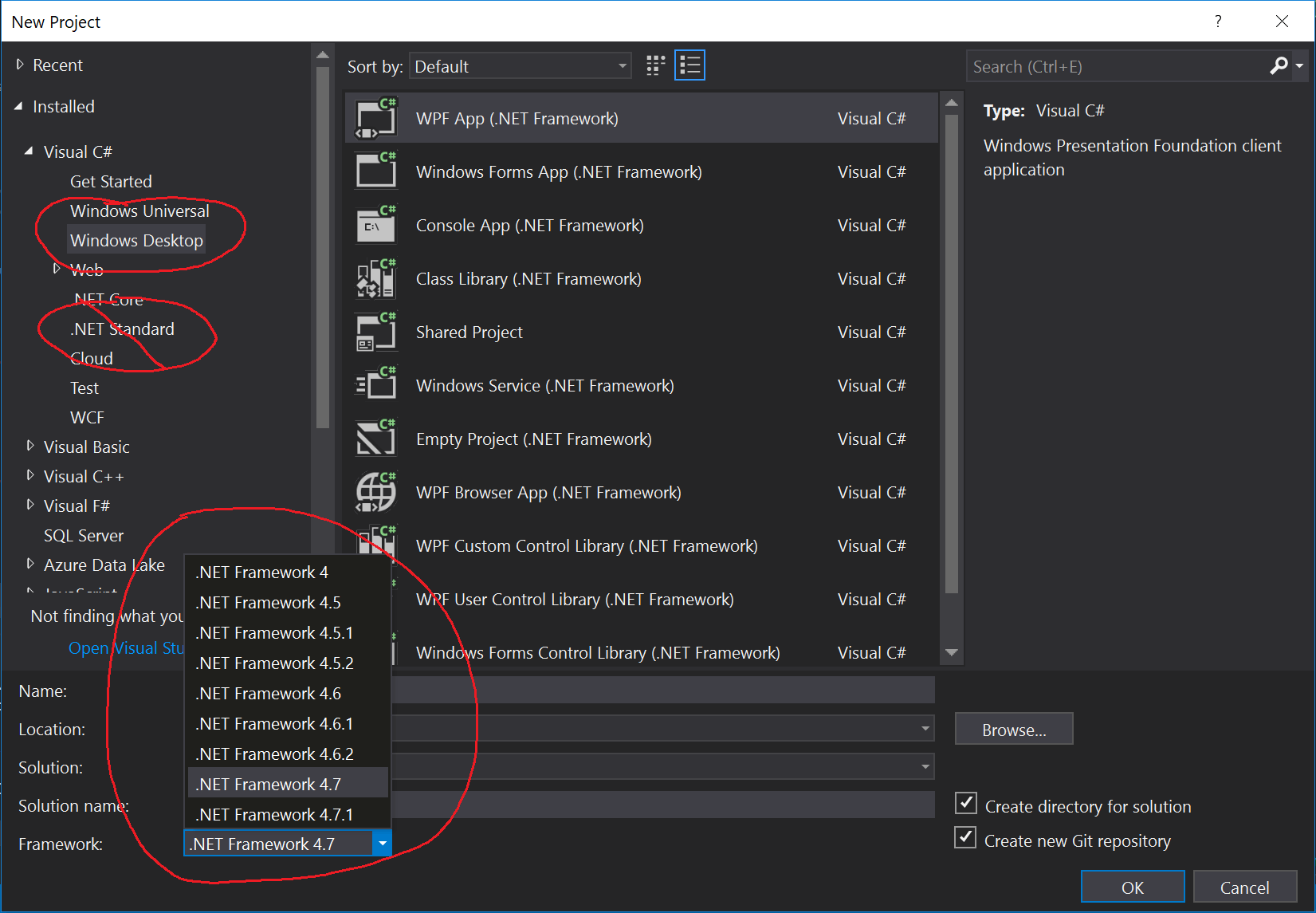The image size is (1316, 913).
Task: Close the New Project dialog
Action: point(1282,22)
